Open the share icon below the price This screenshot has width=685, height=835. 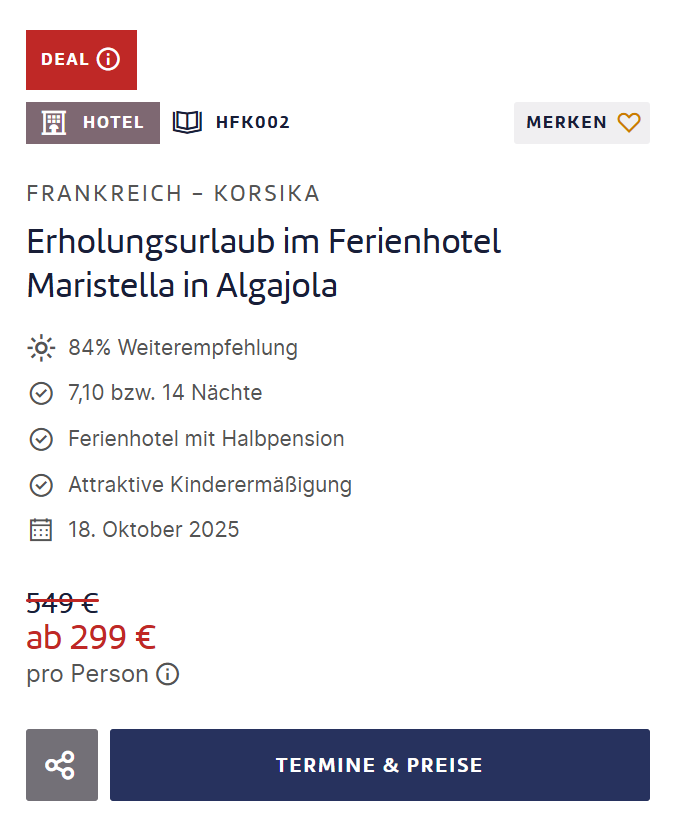61,764
